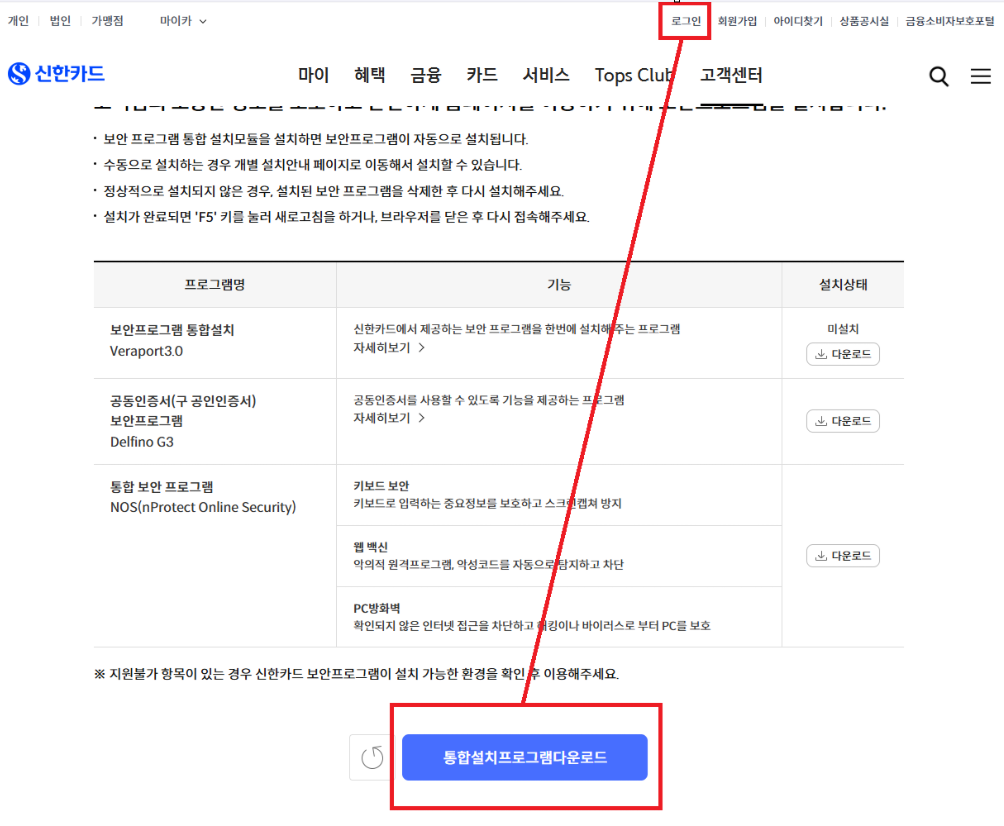The width and height of the screenshot is (1004, 826).
Task: Open the Shinhan Card logo home link
Action: tap(56, 74)
